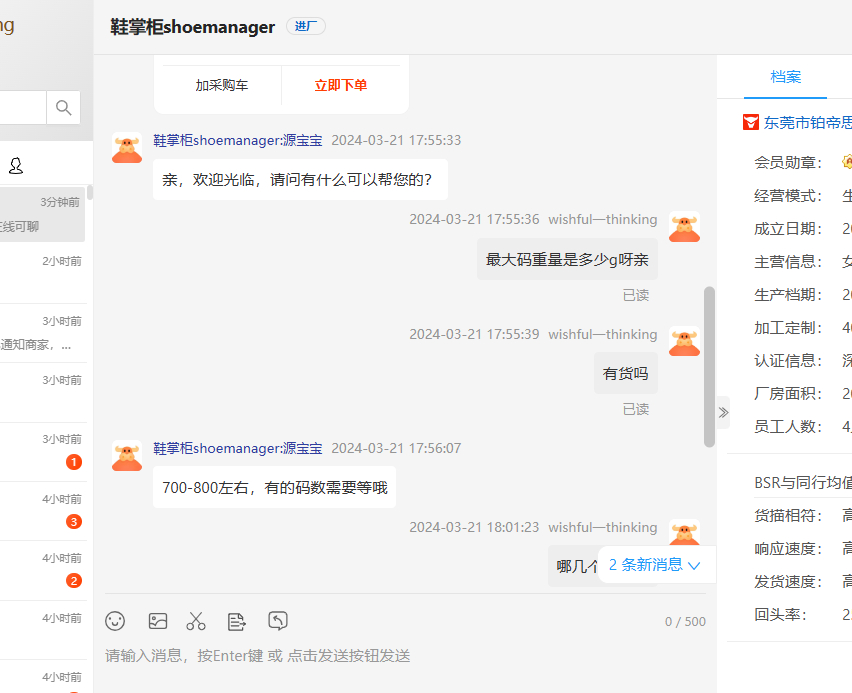This screenshot has height=693, width=852.
Task: Jump to 2 new messages notification
Action: 654,565
